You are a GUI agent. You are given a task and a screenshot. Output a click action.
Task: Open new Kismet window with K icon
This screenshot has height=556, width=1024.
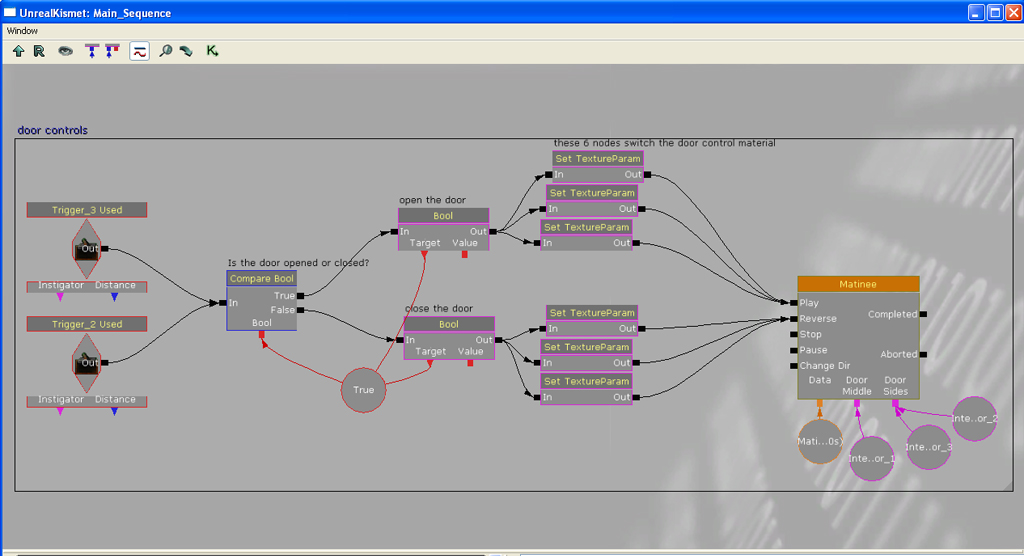point(212,51)
